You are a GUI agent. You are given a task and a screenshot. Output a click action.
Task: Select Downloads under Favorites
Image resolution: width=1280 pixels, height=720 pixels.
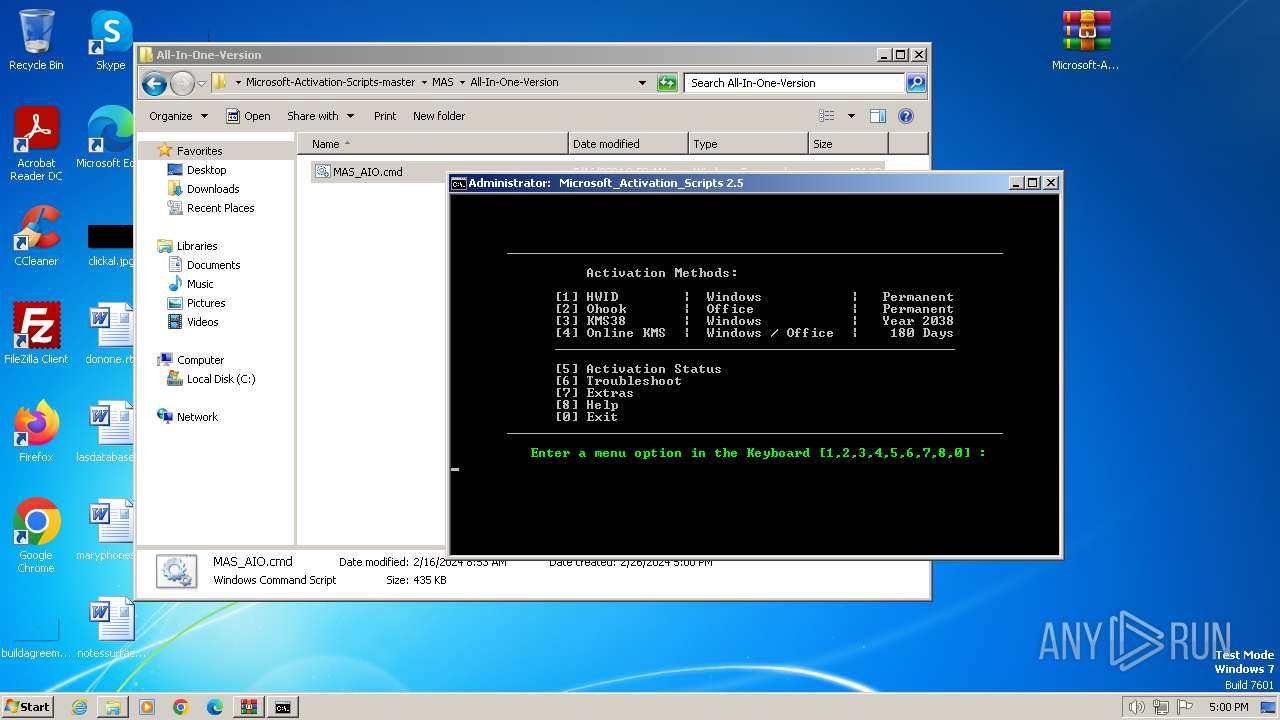coord(213,189)
